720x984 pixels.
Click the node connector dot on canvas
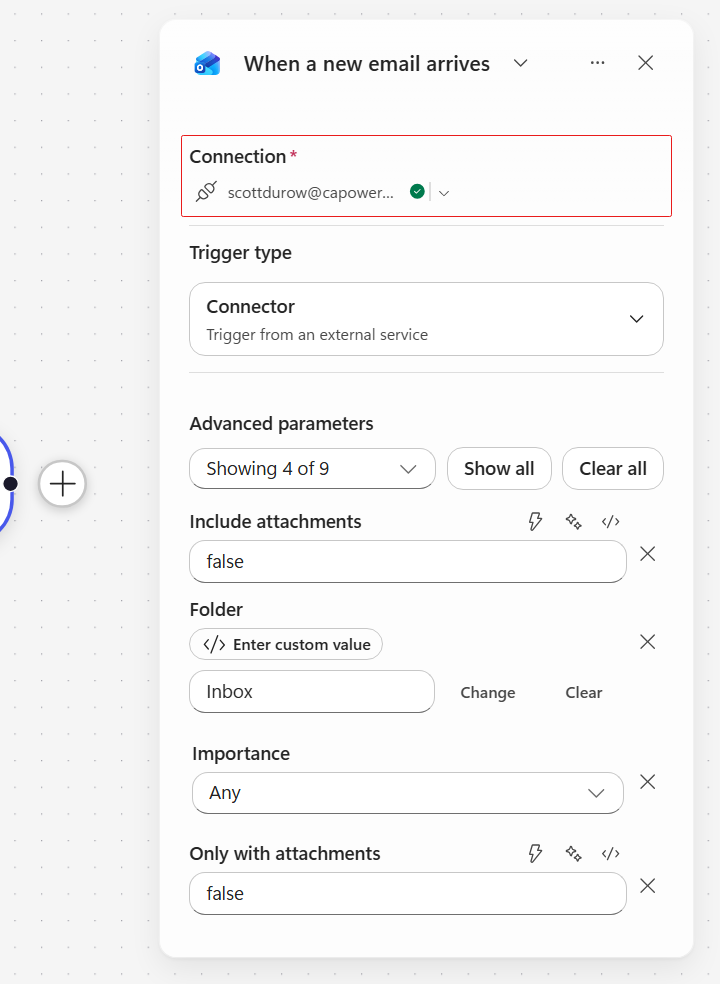click(x=10, y=484)
